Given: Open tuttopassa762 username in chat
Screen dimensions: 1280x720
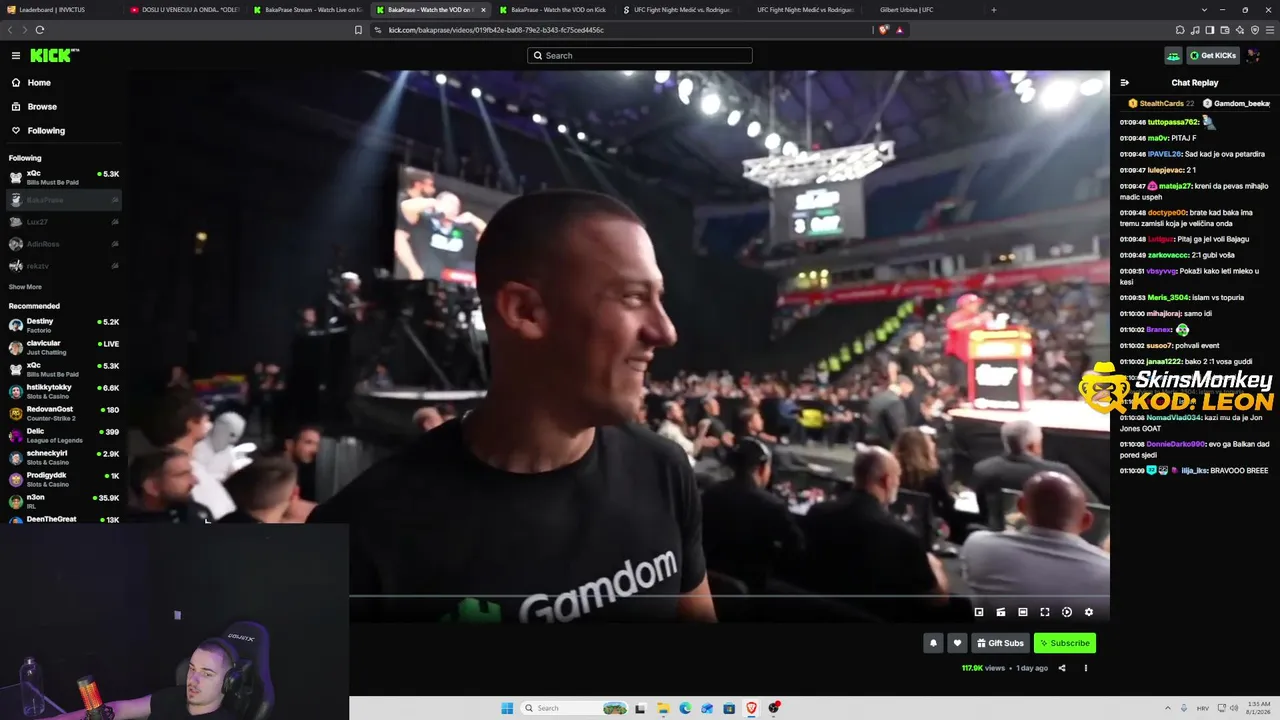Looking at the screenshot, I should (1173, 122).
